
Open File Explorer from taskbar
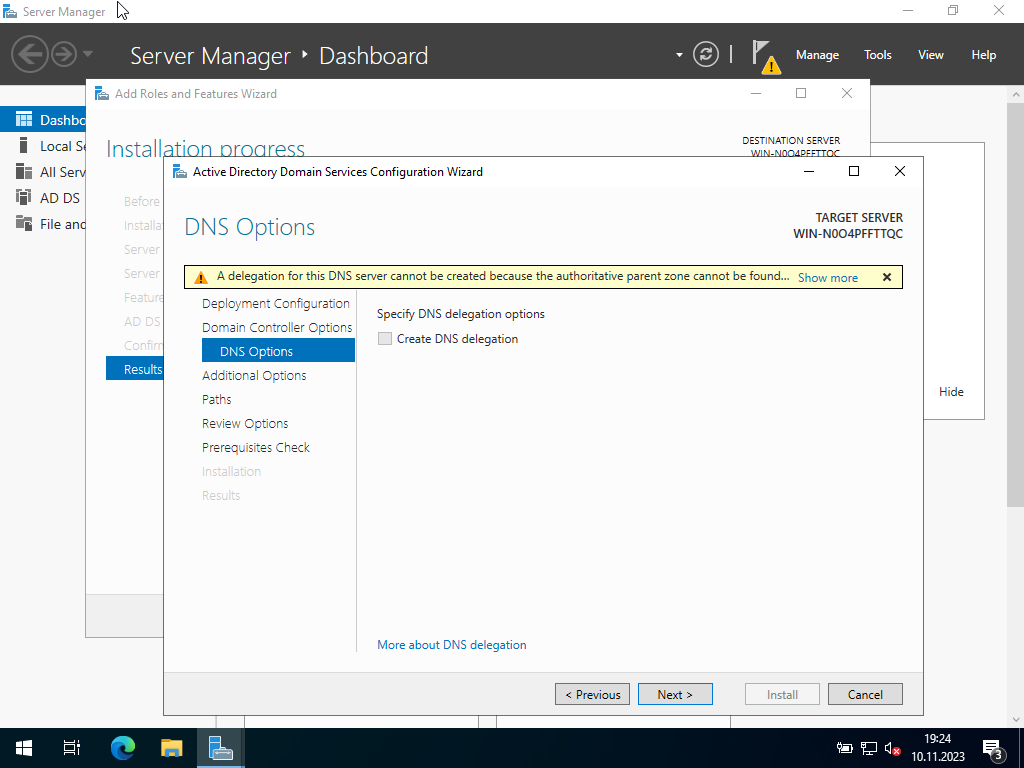click(171, 748)
